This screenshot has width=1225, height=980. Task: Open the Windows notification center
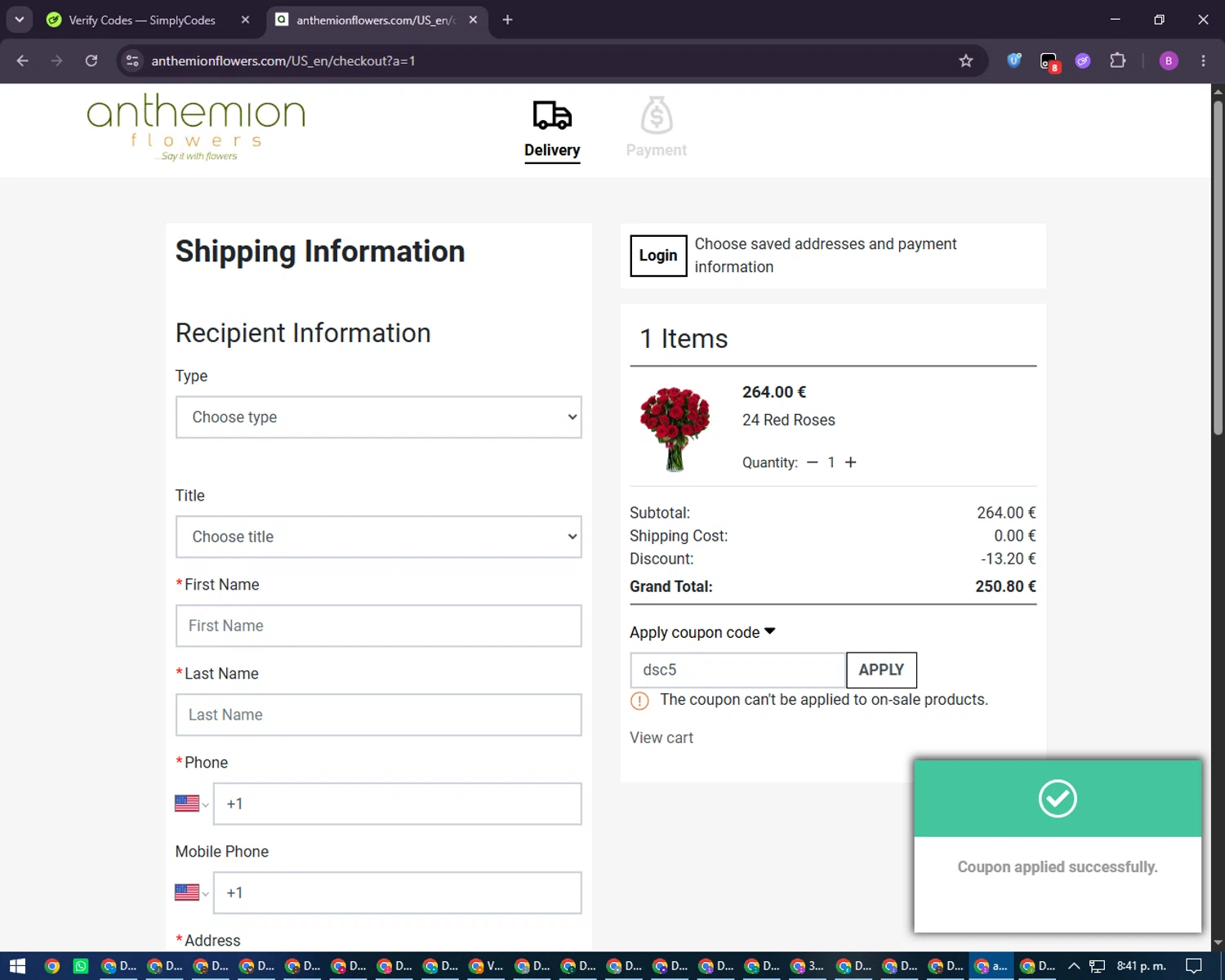pos(1194,966)
